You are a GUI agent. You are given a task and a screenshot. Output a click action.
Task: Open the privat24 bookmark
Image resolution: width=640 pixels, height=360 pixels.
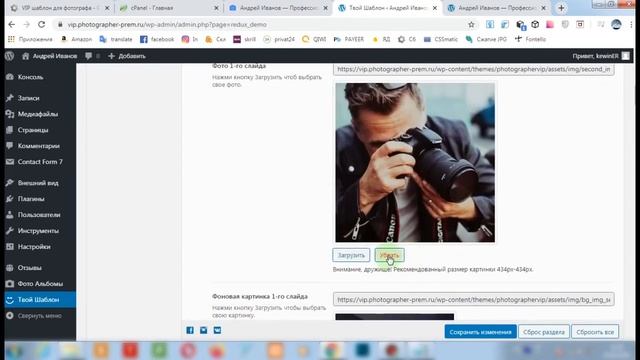279,39
